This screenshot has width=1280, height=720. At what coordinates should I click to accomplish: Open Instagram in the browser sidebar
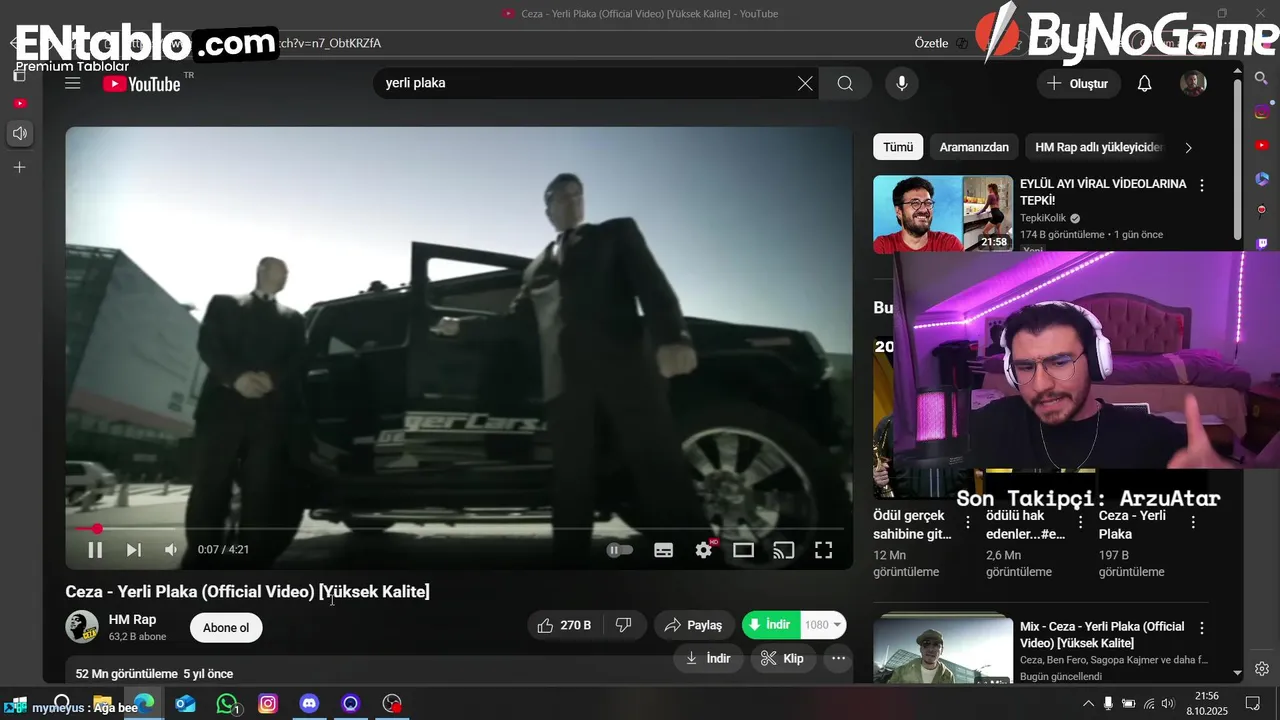[1262, 112]
